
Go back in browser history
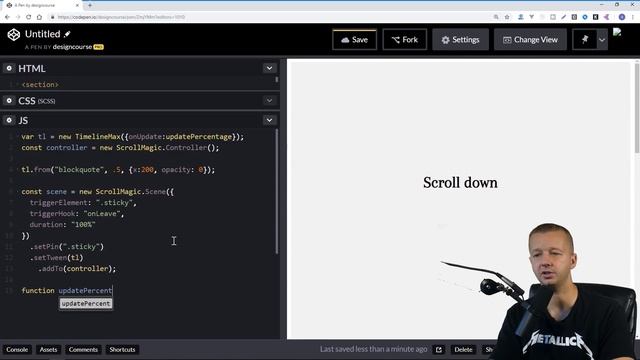(x=7, y=17)
